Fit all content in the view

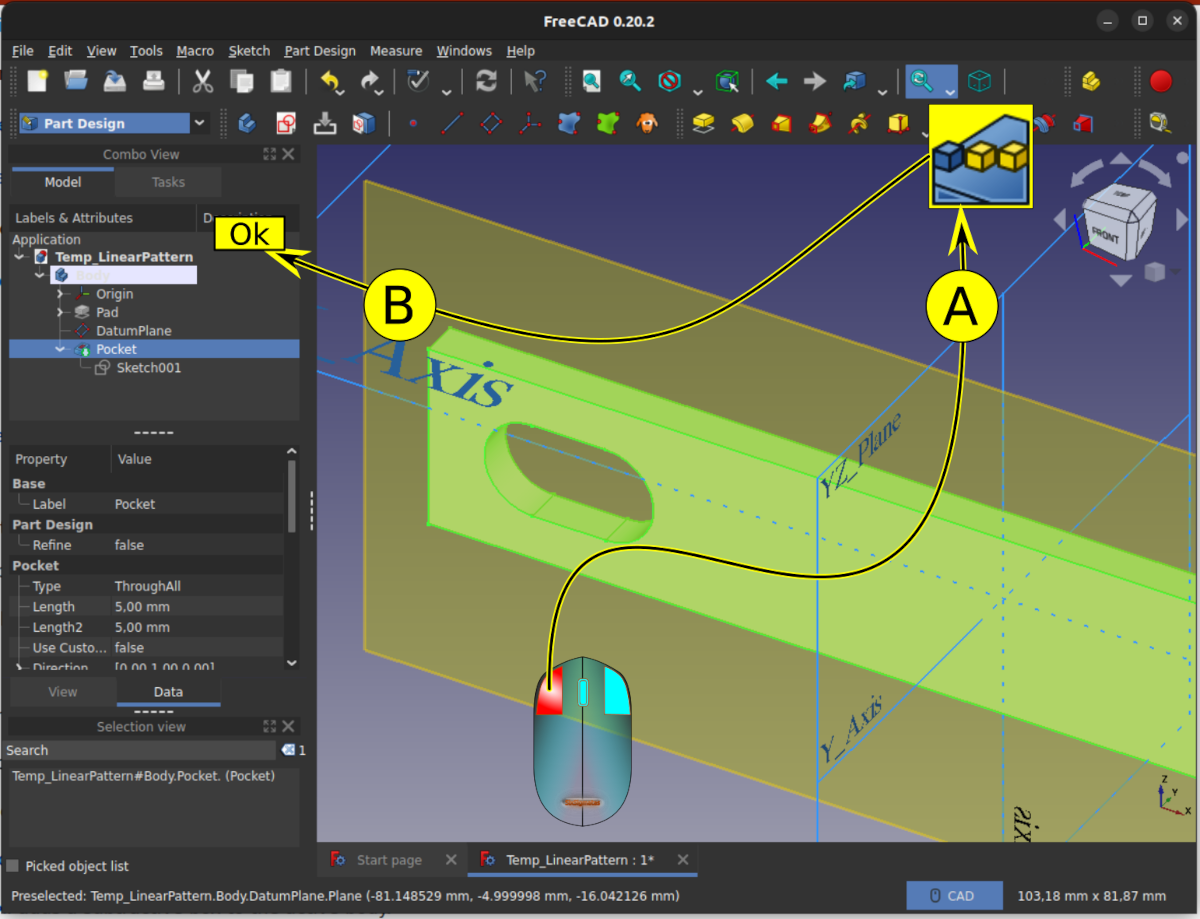coord(592,81)
